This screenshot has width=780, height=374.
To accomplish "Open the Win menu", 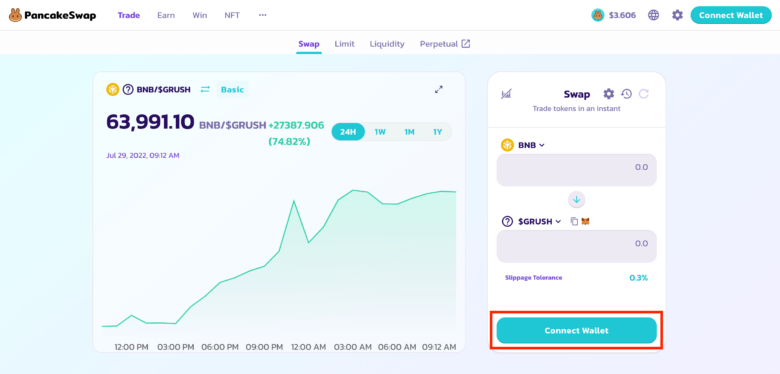I will (199, 15).
